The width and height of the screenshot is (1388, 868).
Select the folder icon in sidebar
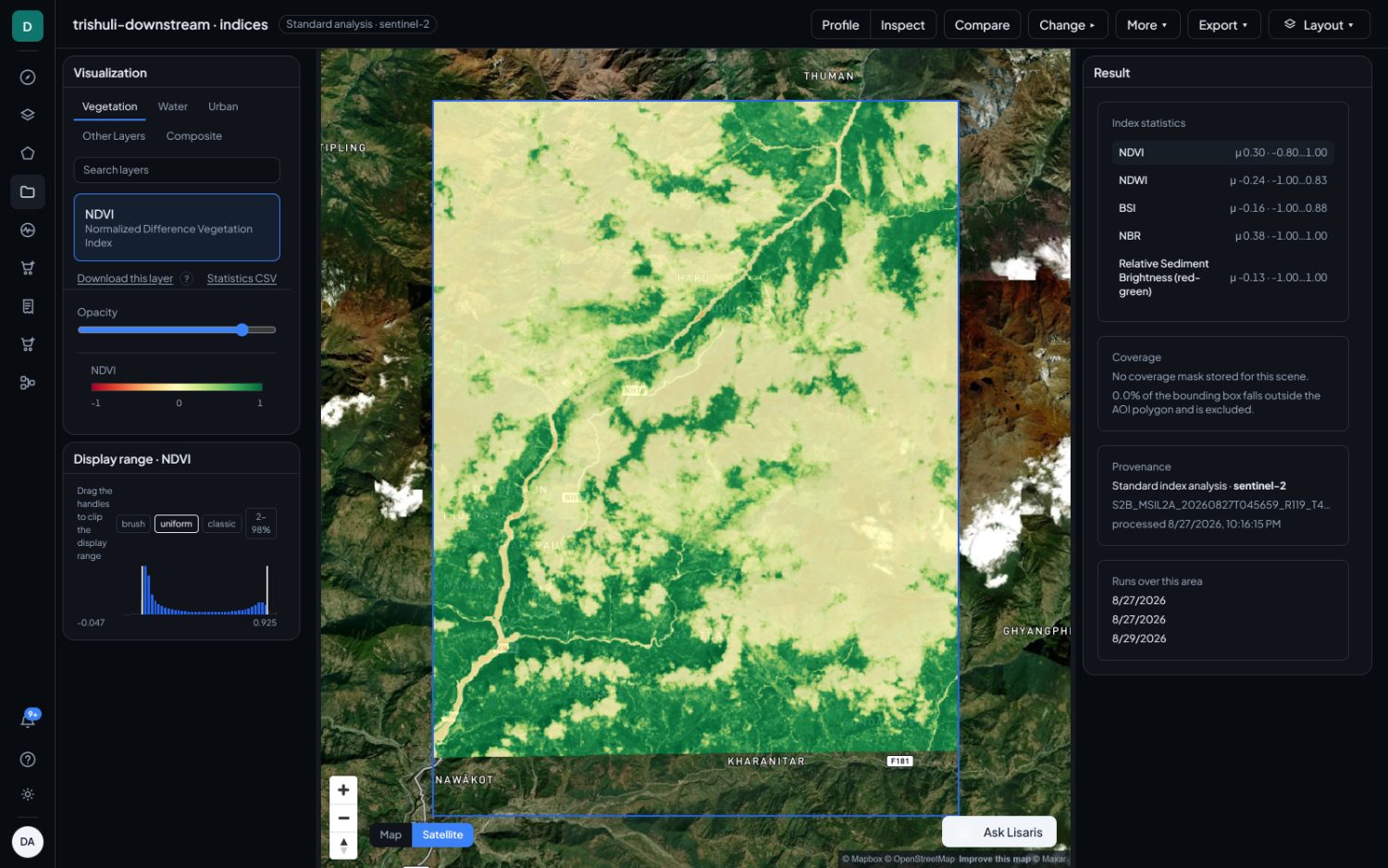tap(28, 192)
